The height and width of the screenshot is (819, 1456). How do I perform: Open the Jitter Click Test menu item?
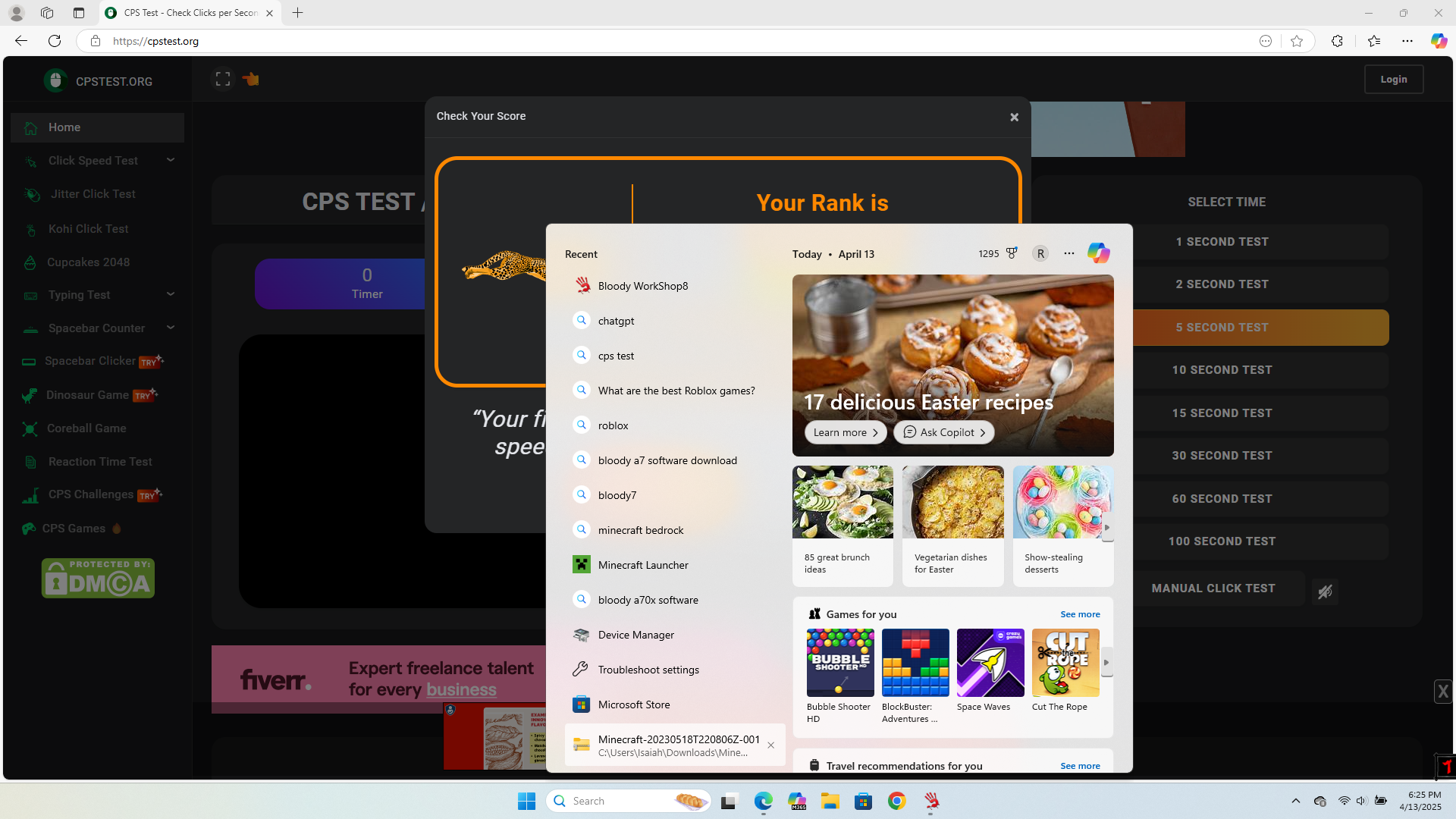(93, 194)
